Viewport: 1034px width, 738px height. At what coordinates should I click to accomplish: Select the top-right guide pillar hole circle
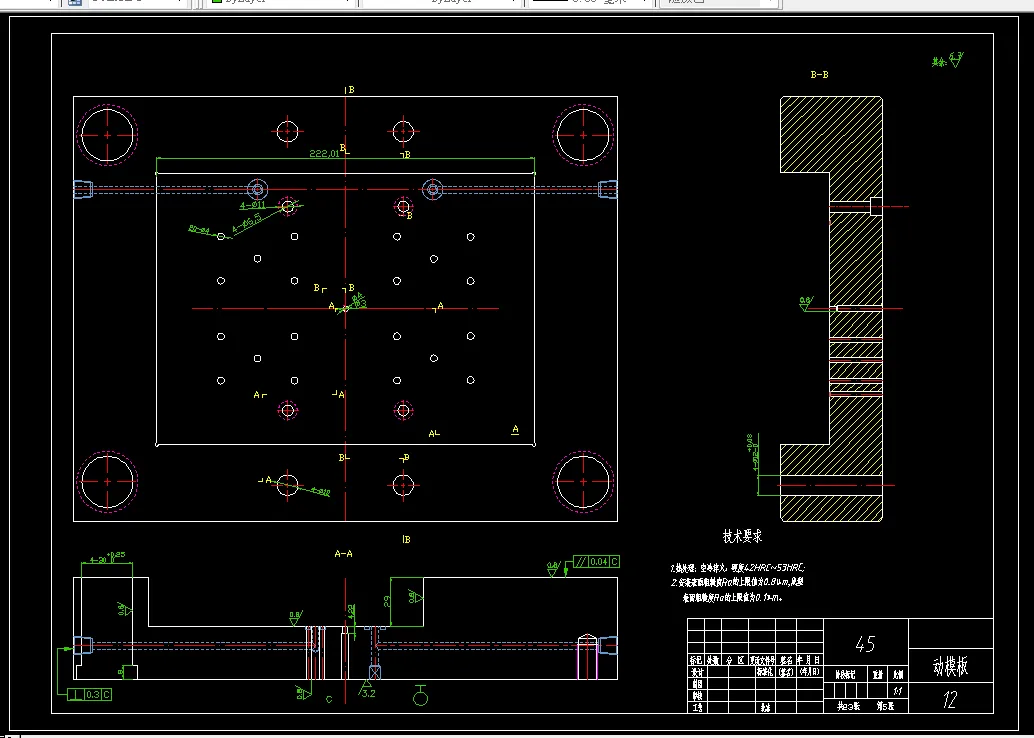583,135
